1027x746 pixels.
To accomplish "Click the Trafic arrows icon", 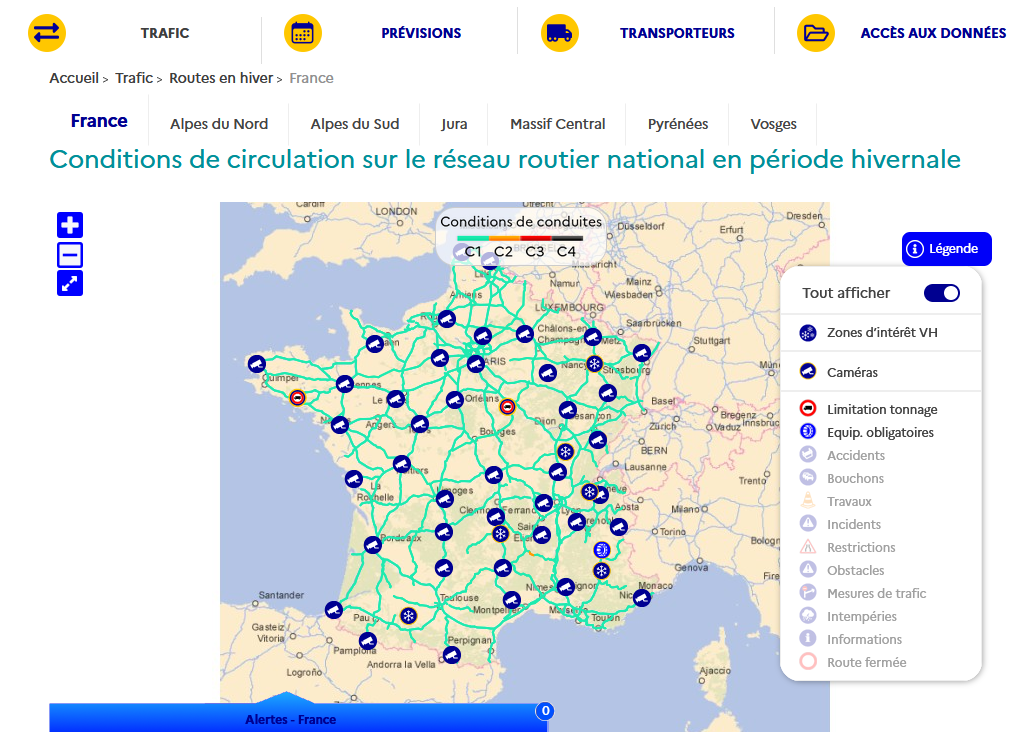I will tap(47, 33).
